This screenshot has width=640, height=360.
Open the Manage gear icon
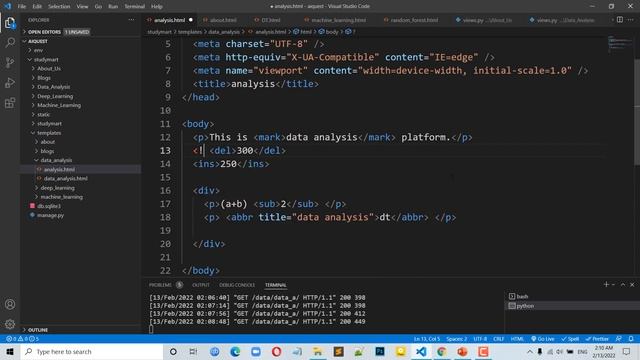tap(10, 324)
